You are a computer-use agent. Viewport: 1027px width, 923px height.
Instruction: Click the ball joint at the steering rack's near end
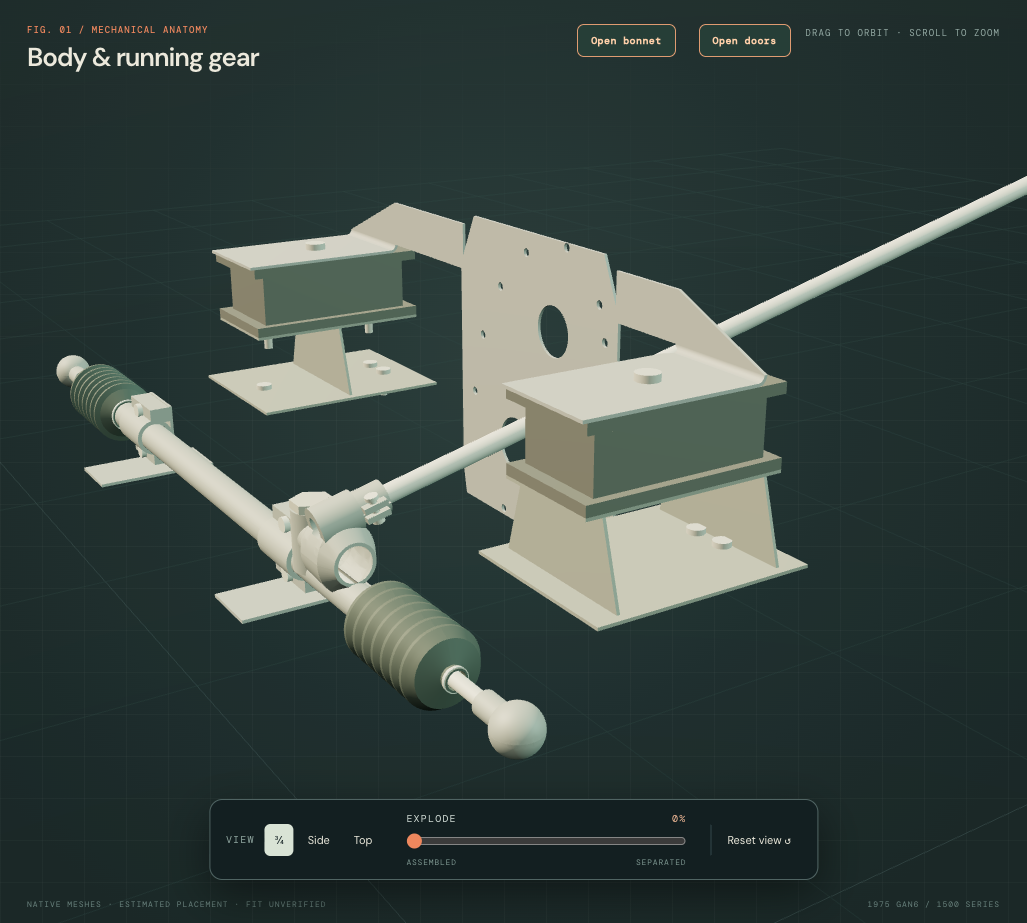(517, 728)
